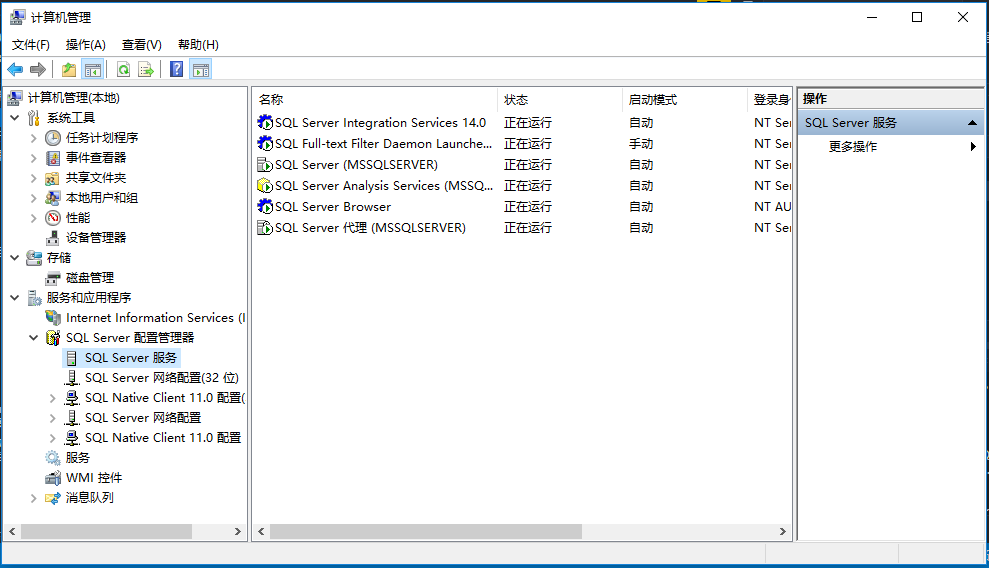Click the SQL Server 代理 service icon
Viewport: 989px width, 568px height.
pos(265,228)
